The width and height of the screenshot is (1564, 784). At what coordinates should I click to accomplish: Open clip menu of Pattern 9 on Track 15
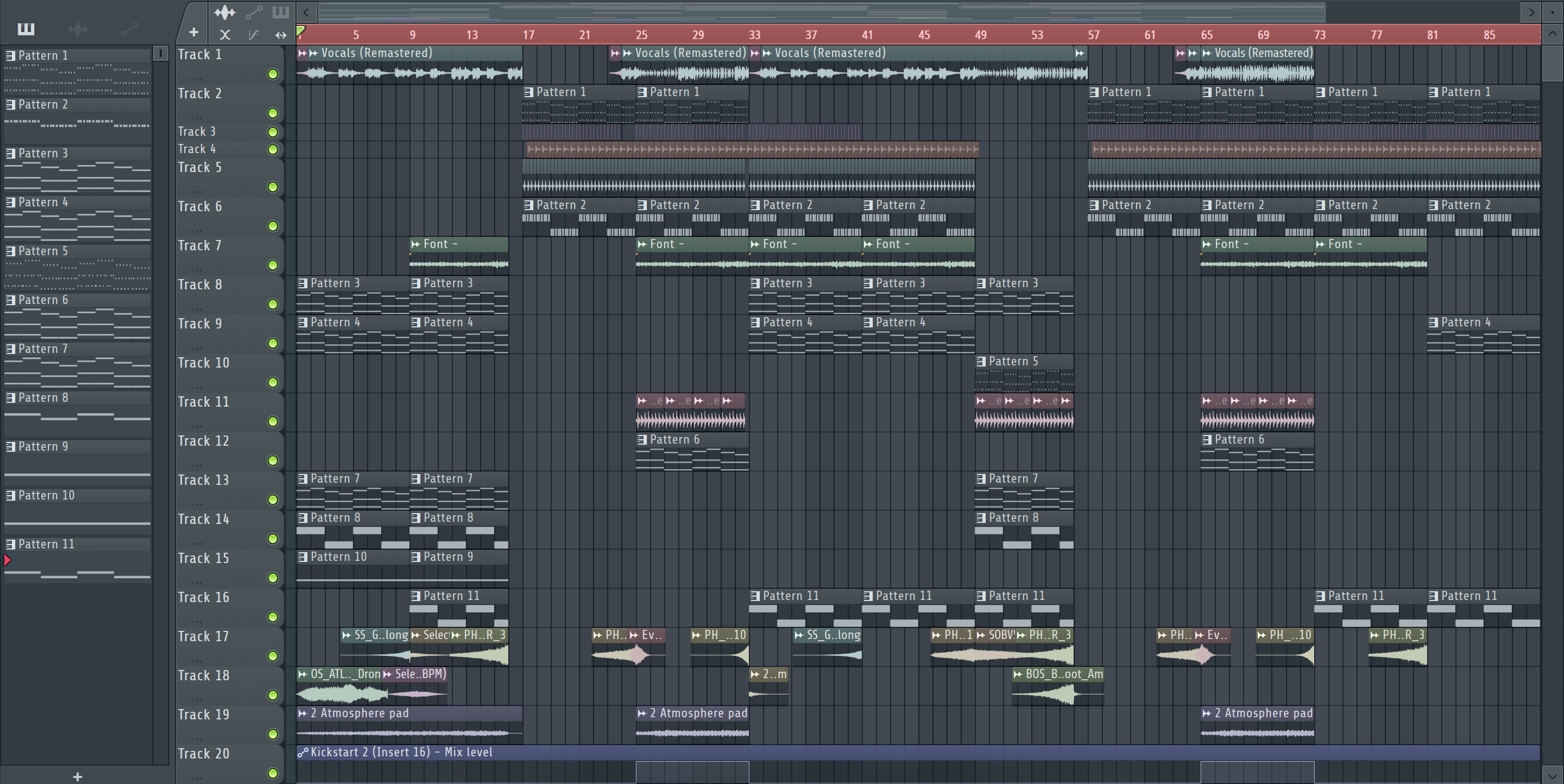point(415,557)
